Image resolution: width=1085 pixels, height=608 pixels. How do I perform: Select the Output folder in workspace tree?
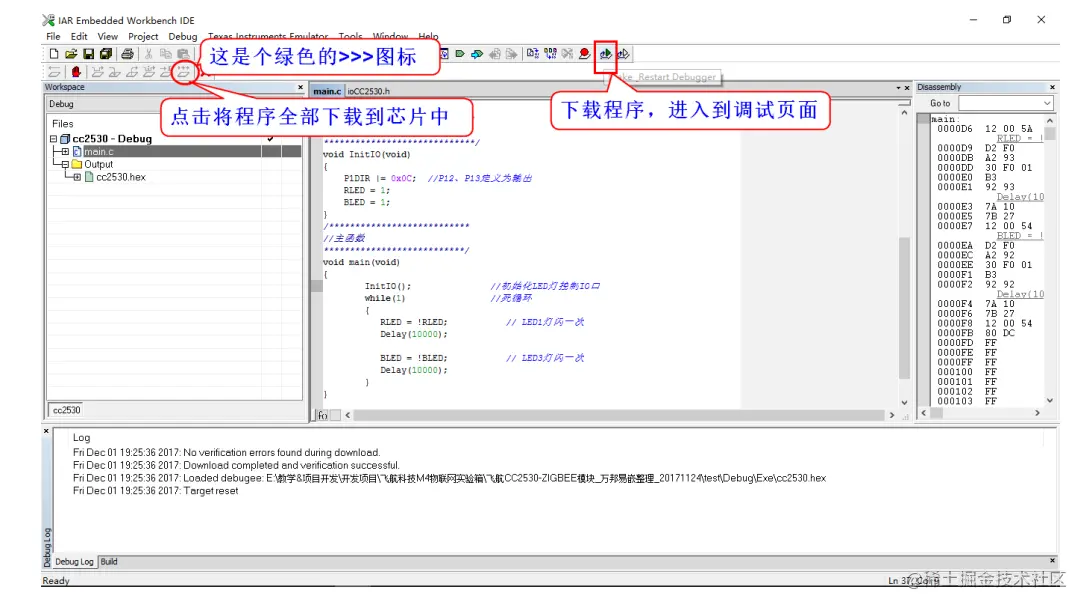(x=98, y=165)
